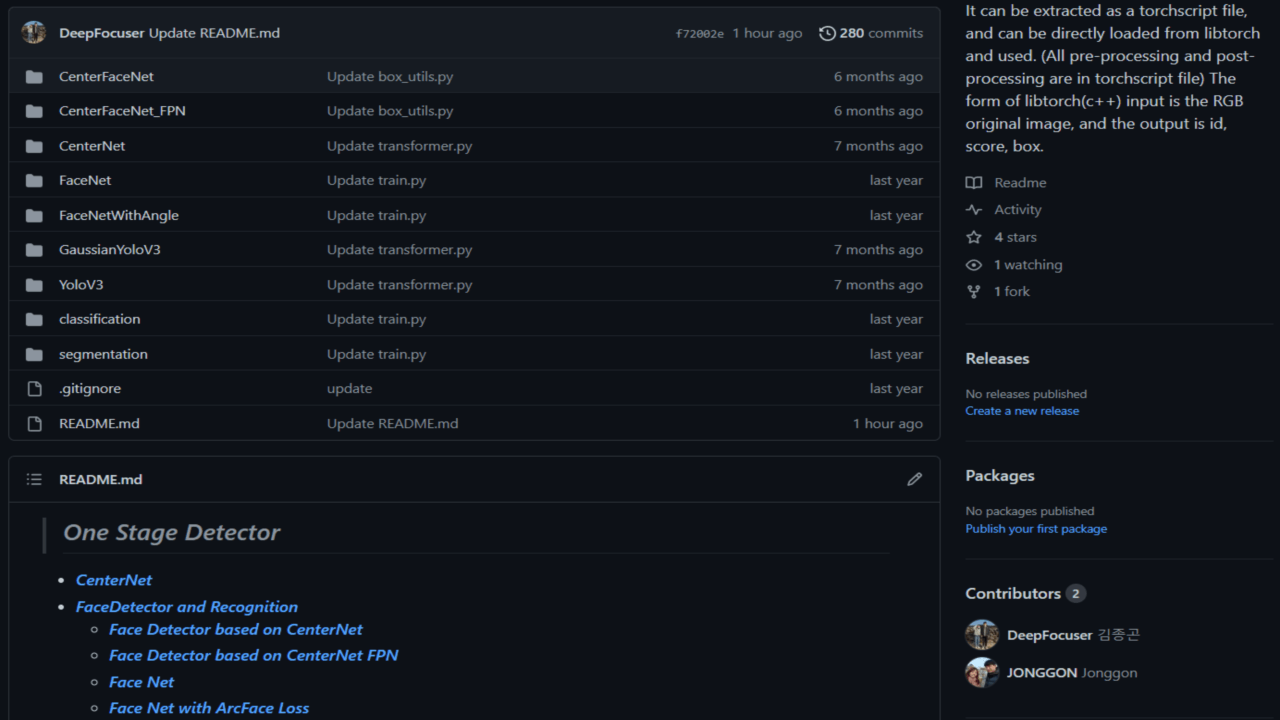Open the FaceNetWithAngle folder

(x=119, y=215)
